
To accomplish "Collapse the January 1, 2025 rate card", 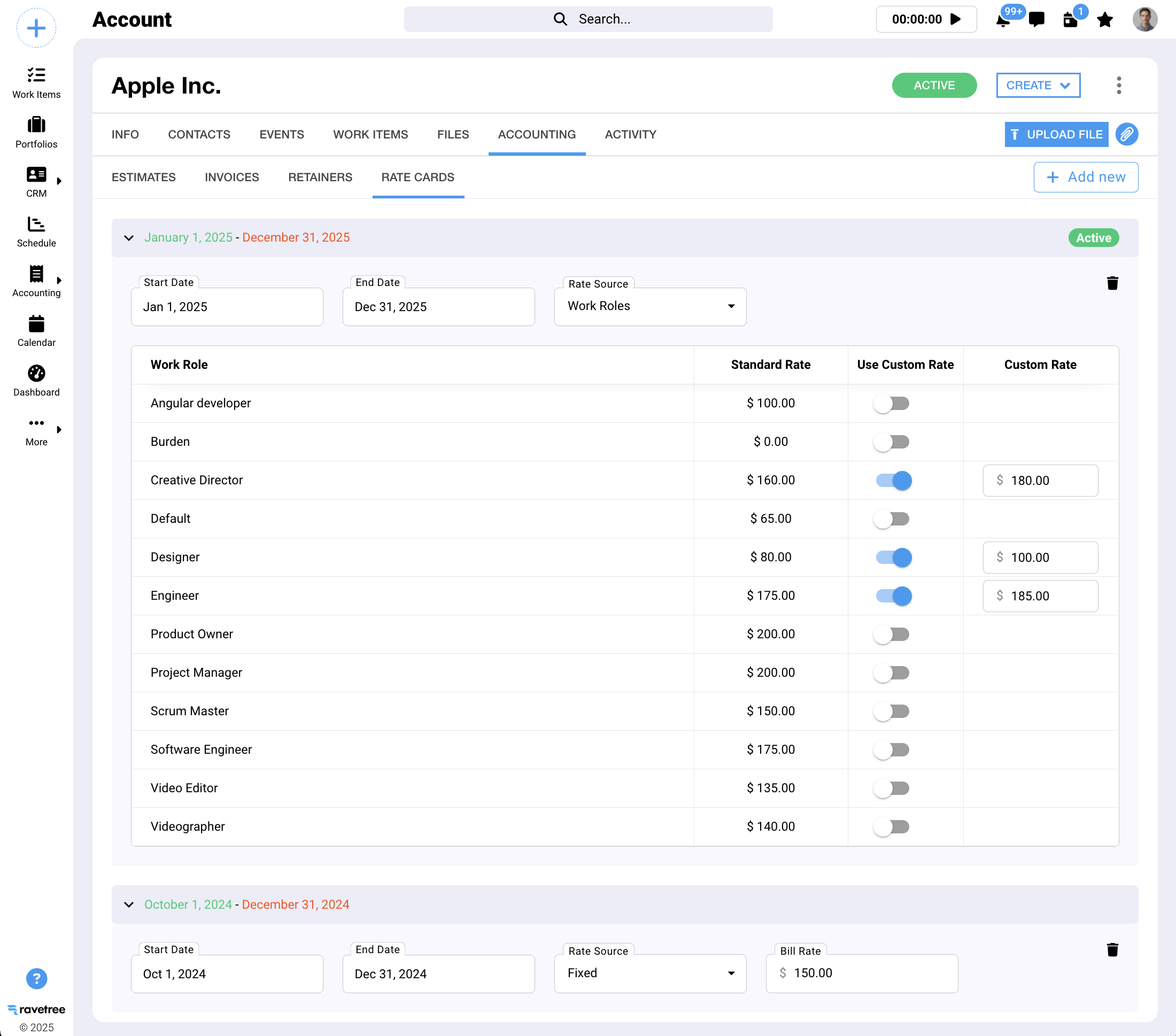I will point(129,237).
